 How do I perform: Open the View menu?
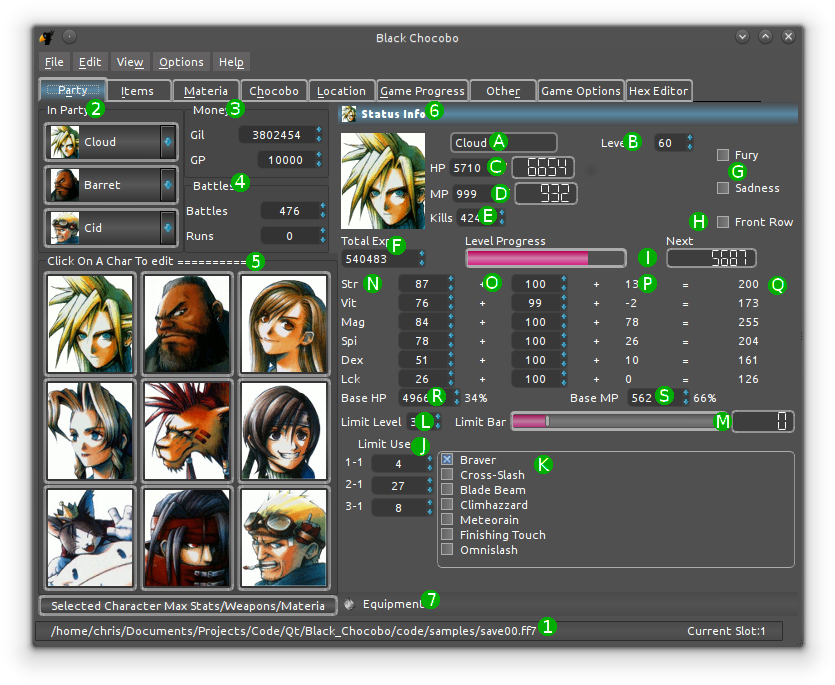130,62
